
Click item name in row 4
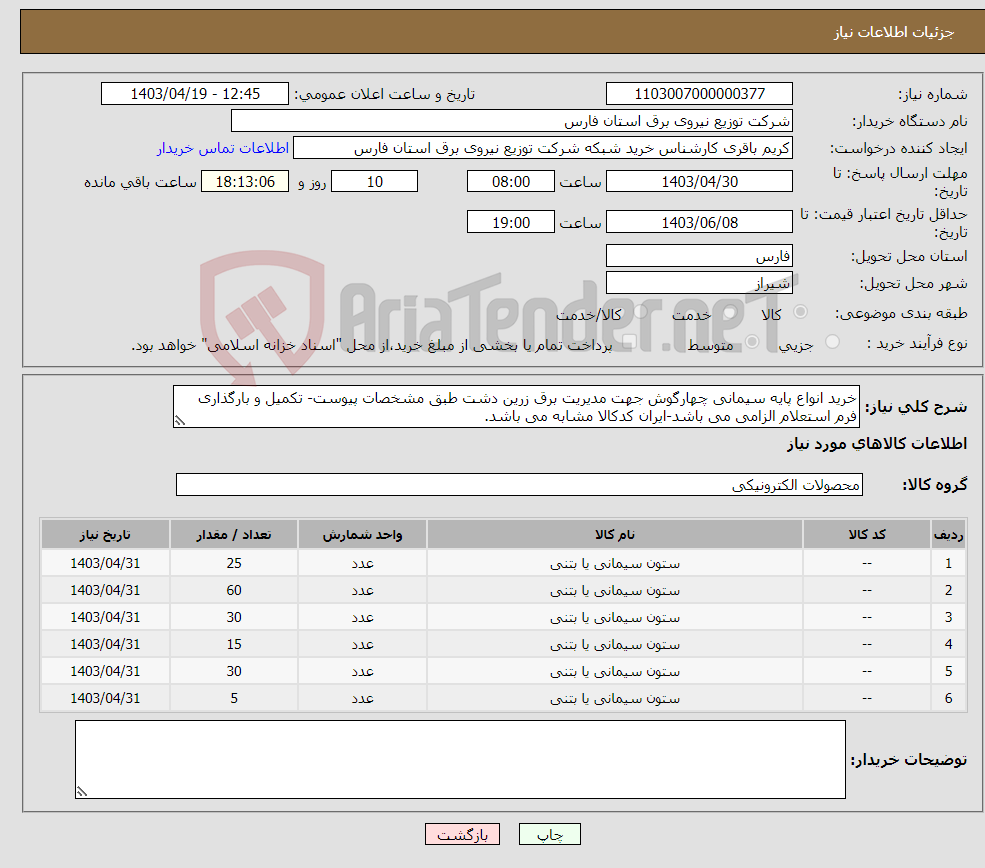[x=615, y=645]
